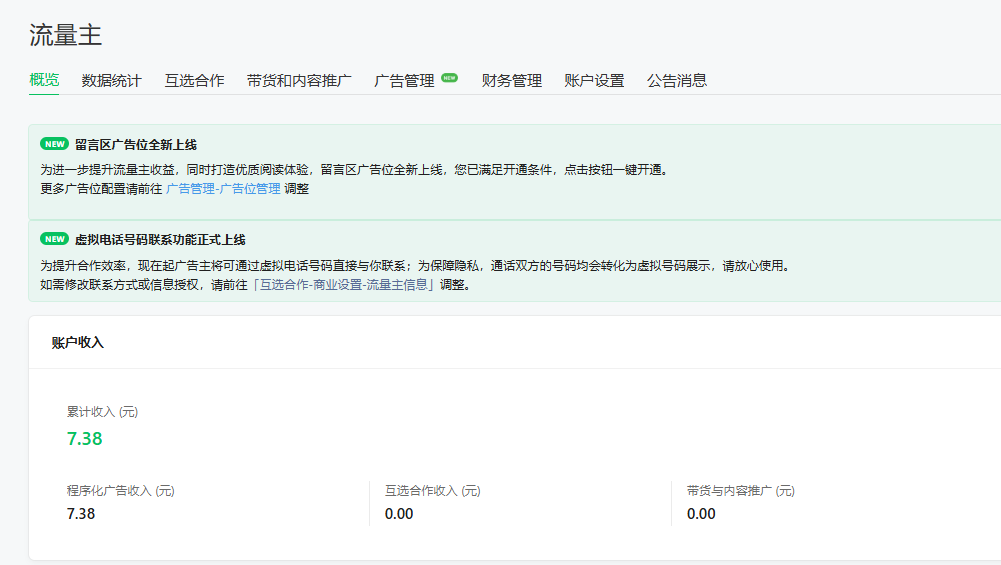
Task: Click the 程序化广告收入 amount
Action: pos(81,514)
